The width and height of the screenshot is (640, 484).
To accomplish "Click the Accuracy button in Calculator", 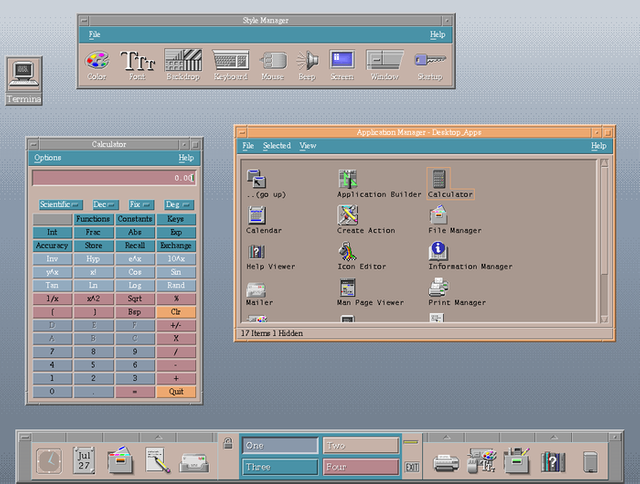I will click(x=52, y=246).
